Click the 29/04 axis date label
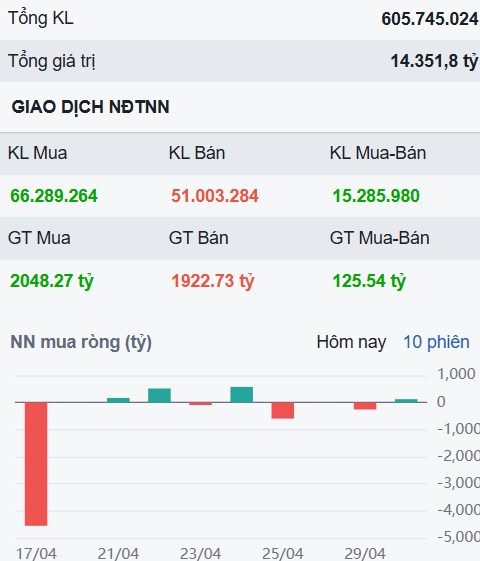Image resolution: width=480 pixels, height=561 pixels. [365, 553]
